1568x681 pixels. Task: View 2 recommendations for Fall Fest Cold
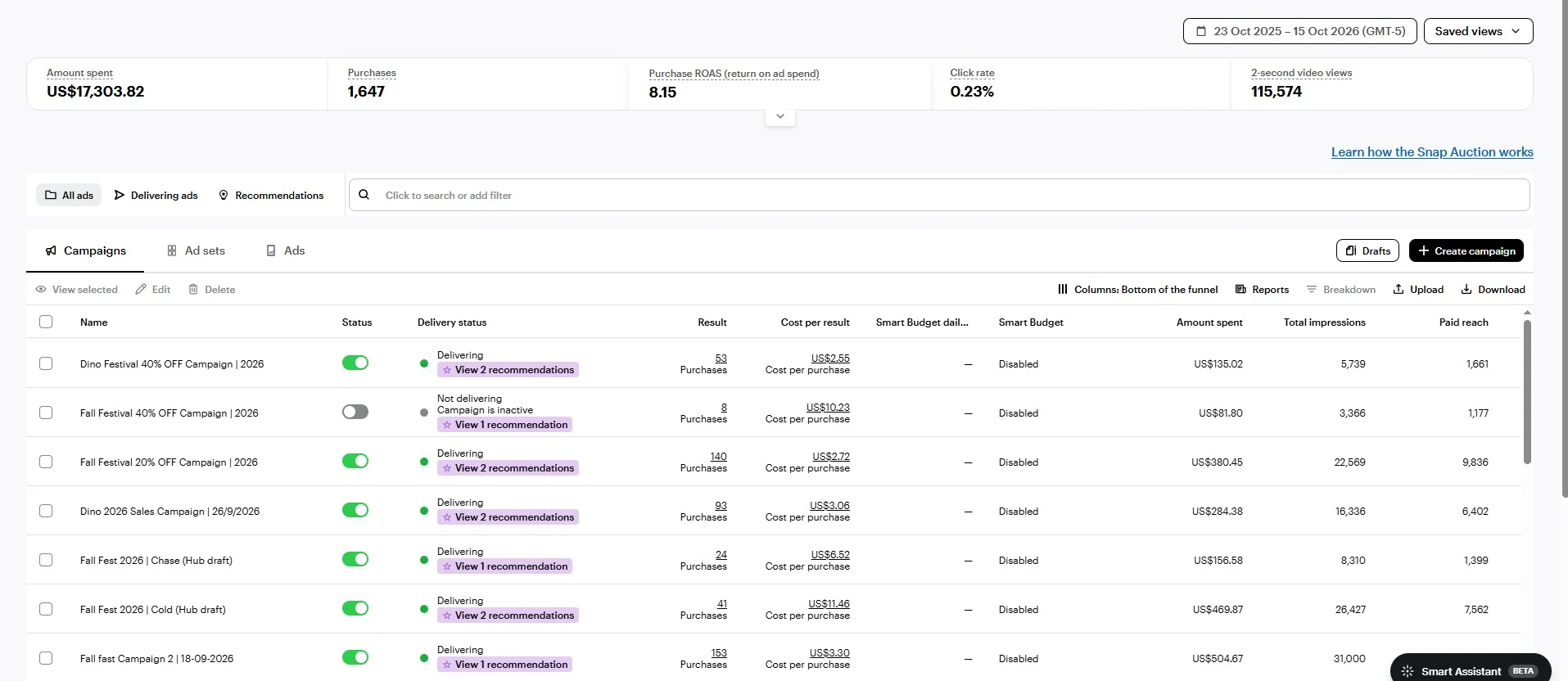pos(508,616)
